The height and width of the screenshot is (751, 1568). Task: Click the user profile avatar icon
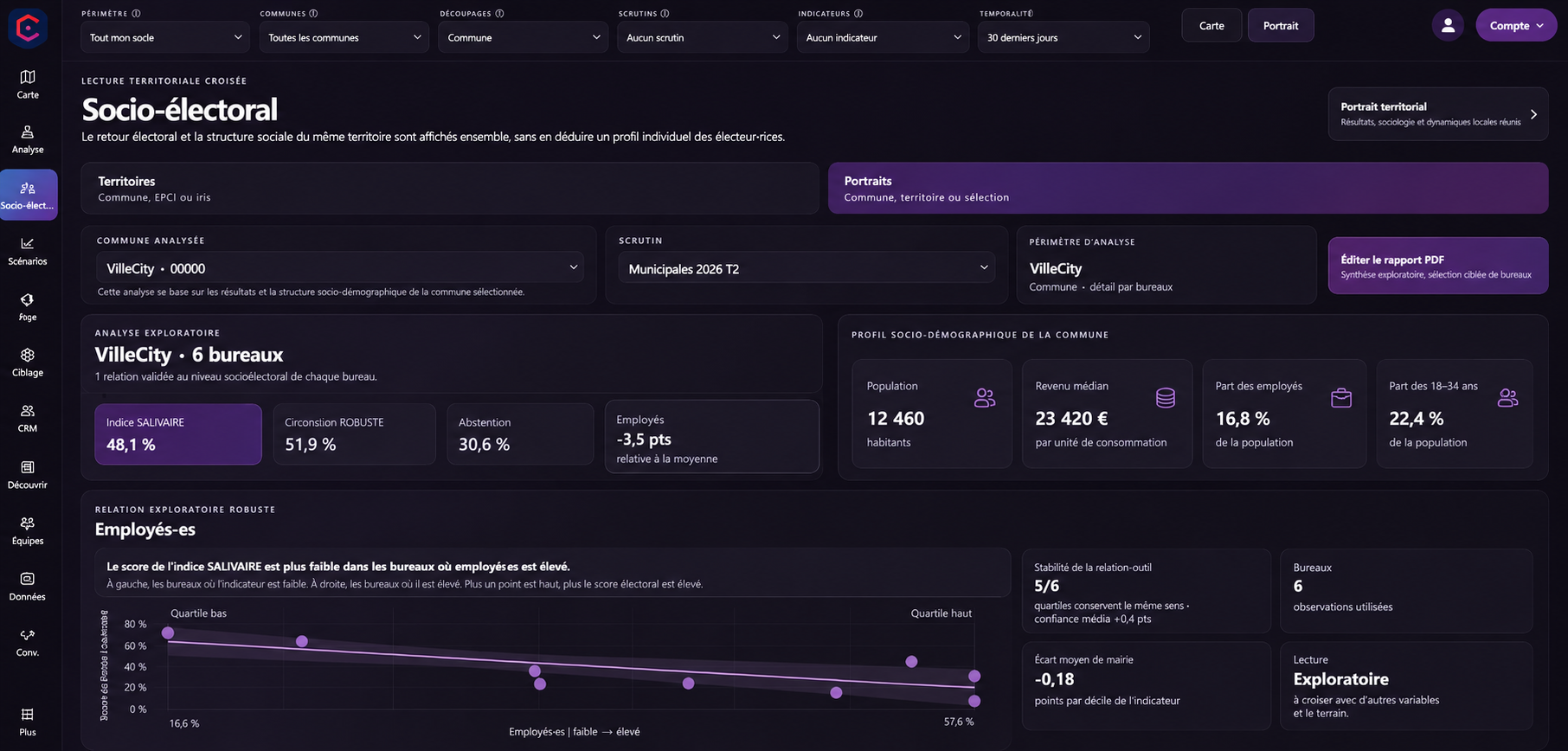(1448, 26)
